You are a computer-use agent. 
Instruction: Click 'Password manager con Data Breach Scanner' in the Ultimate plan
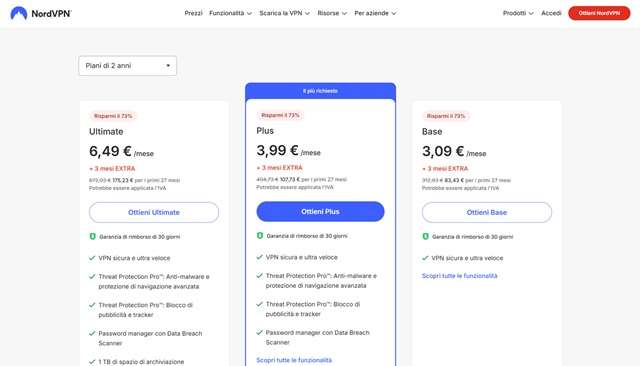(150, 338)
